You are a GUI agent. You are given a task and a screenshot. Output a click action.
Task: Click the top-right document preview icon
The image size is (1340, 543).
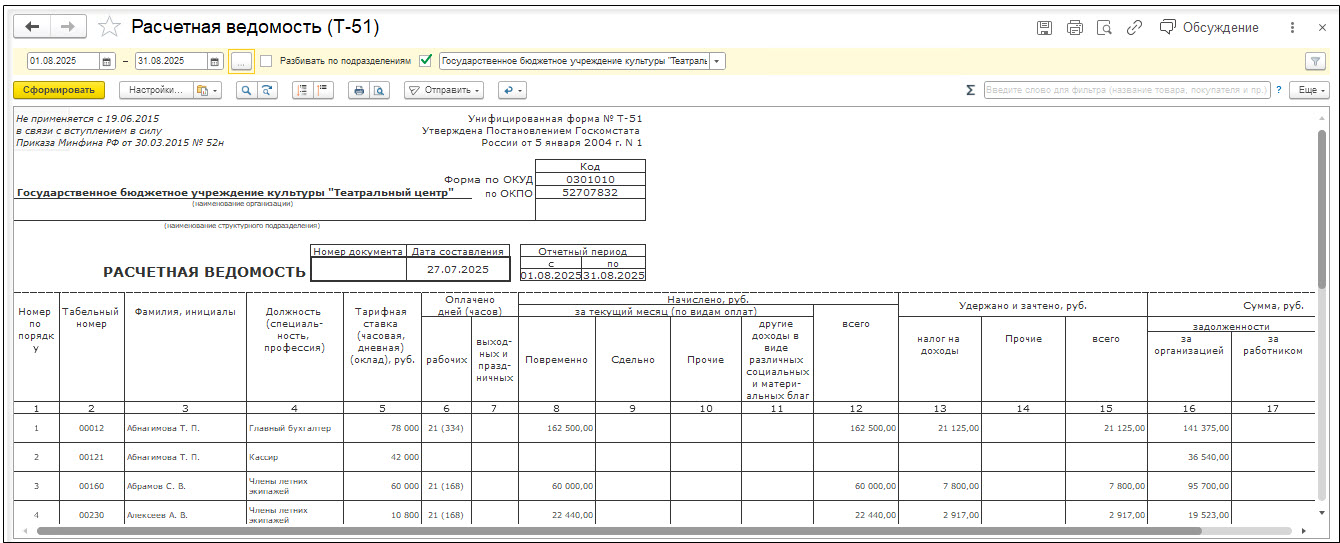click(x=1105, y=28)
